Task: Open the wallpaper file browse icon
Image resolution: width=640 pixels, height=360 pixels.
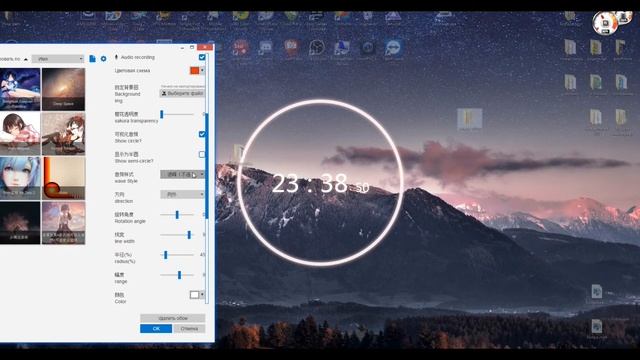Action: pyautogui.click(x=92, y=59)
